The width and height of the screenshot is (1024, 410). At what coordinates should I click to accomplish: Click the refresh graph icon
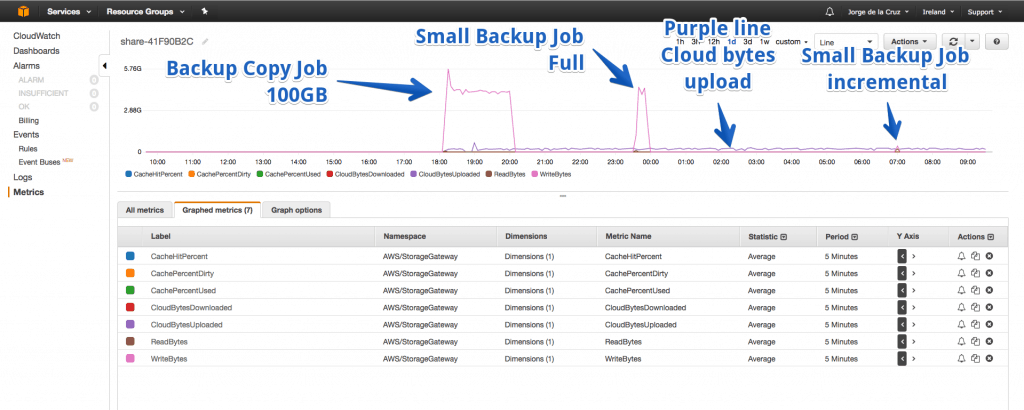[x=953, y=41]
